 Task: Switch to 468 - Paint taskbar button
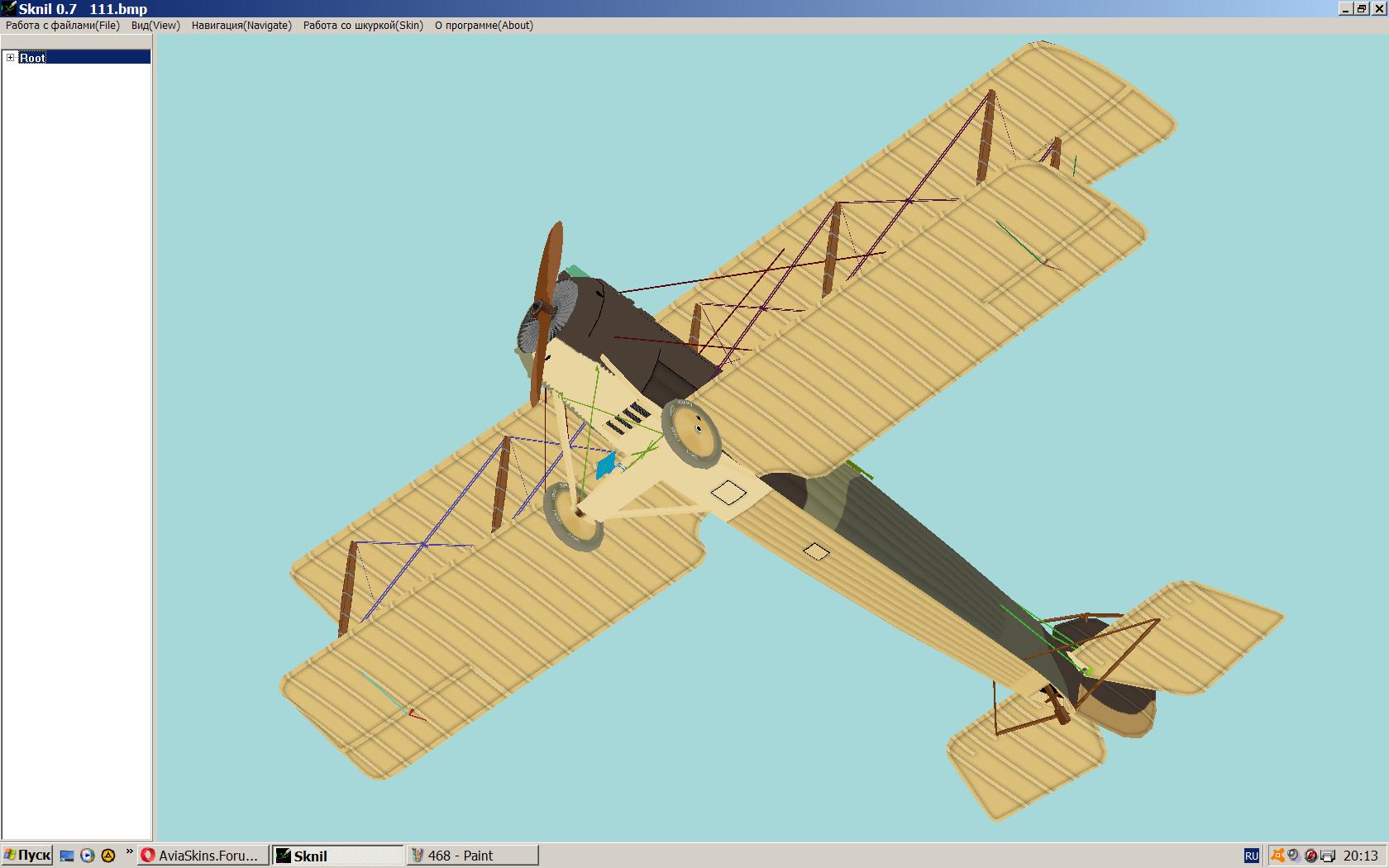[472, 856]
